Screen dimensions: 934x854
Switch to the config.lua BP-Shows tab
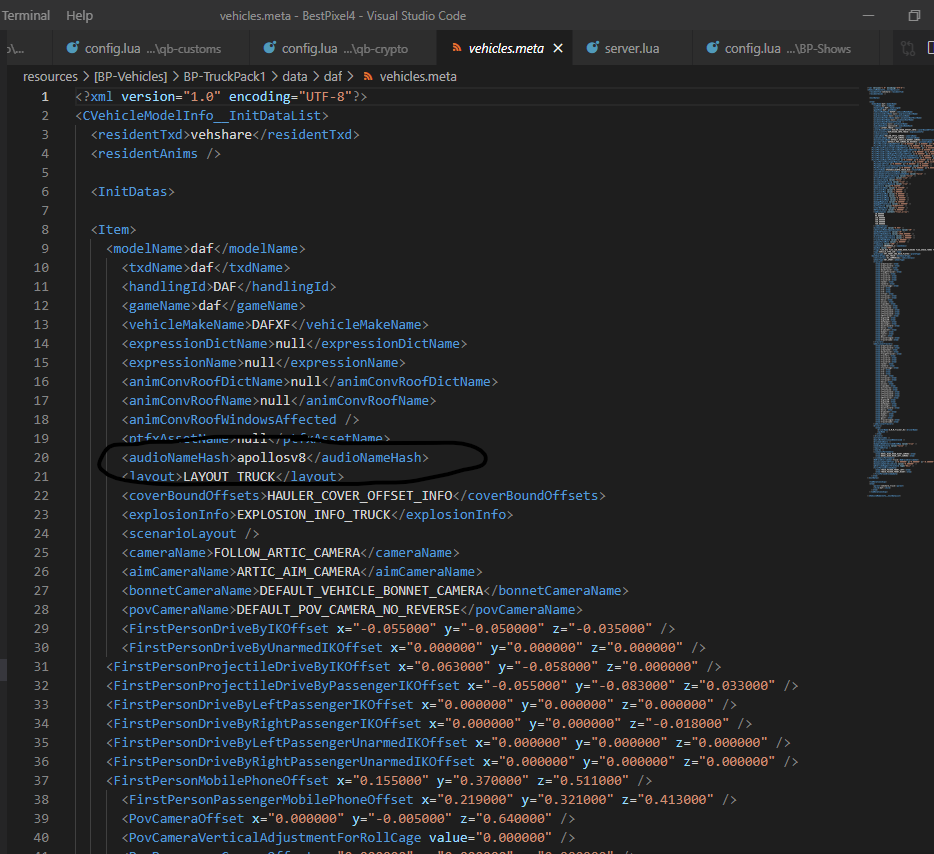[787, 48]
